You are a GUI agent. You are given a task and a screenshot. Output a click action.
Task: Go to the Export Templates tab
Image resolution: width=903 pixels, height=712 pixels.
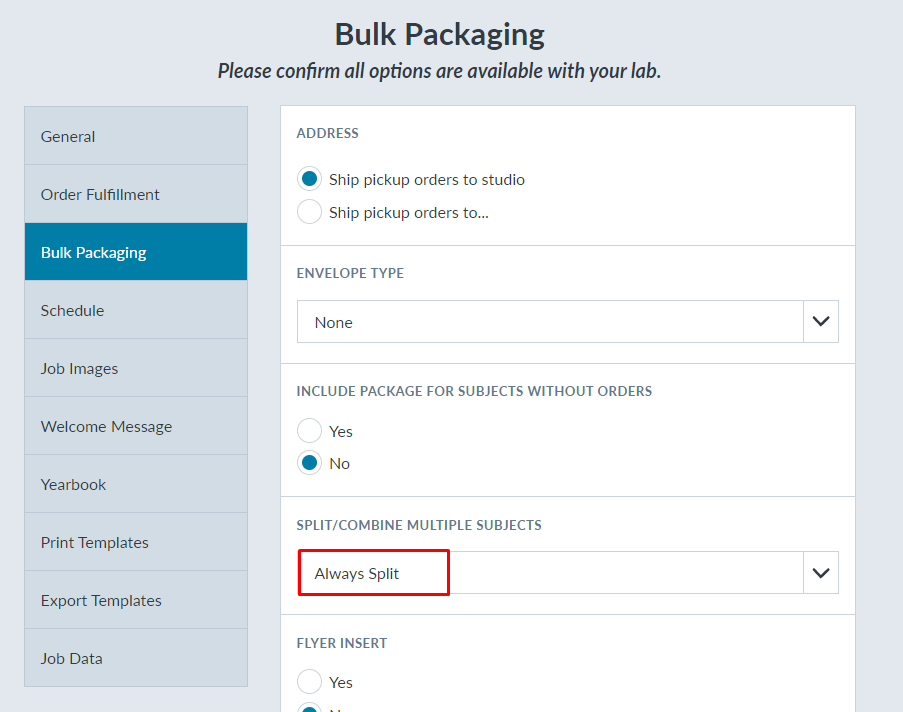tap(136, 600)
